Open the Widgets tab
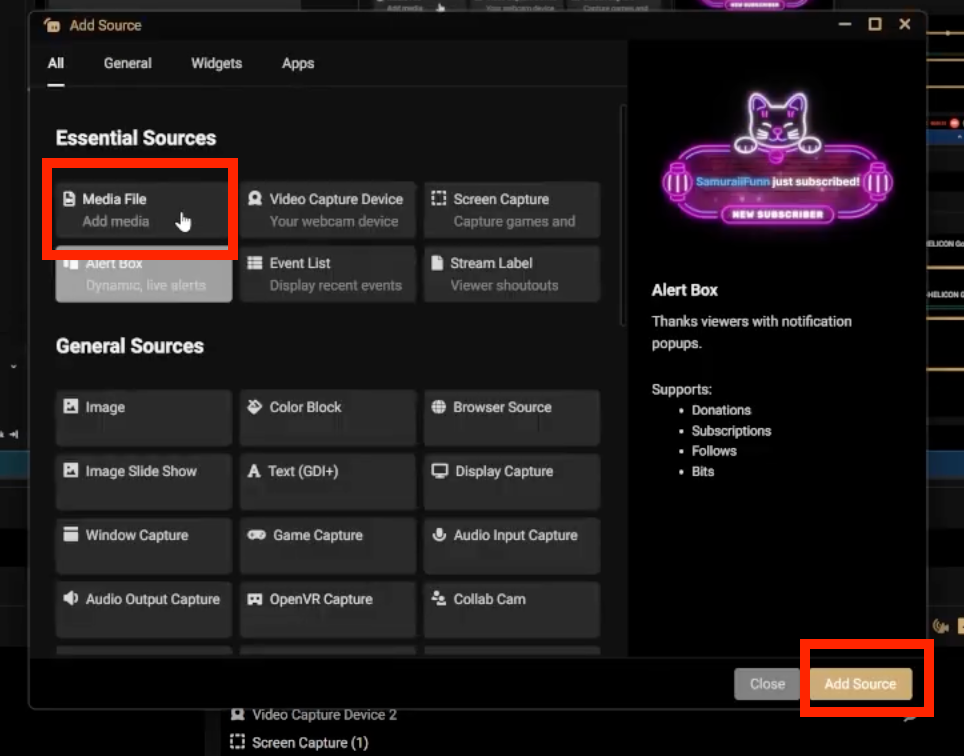Image resolution: width=964 pixels, height=756 pixels. click(216, 63)
